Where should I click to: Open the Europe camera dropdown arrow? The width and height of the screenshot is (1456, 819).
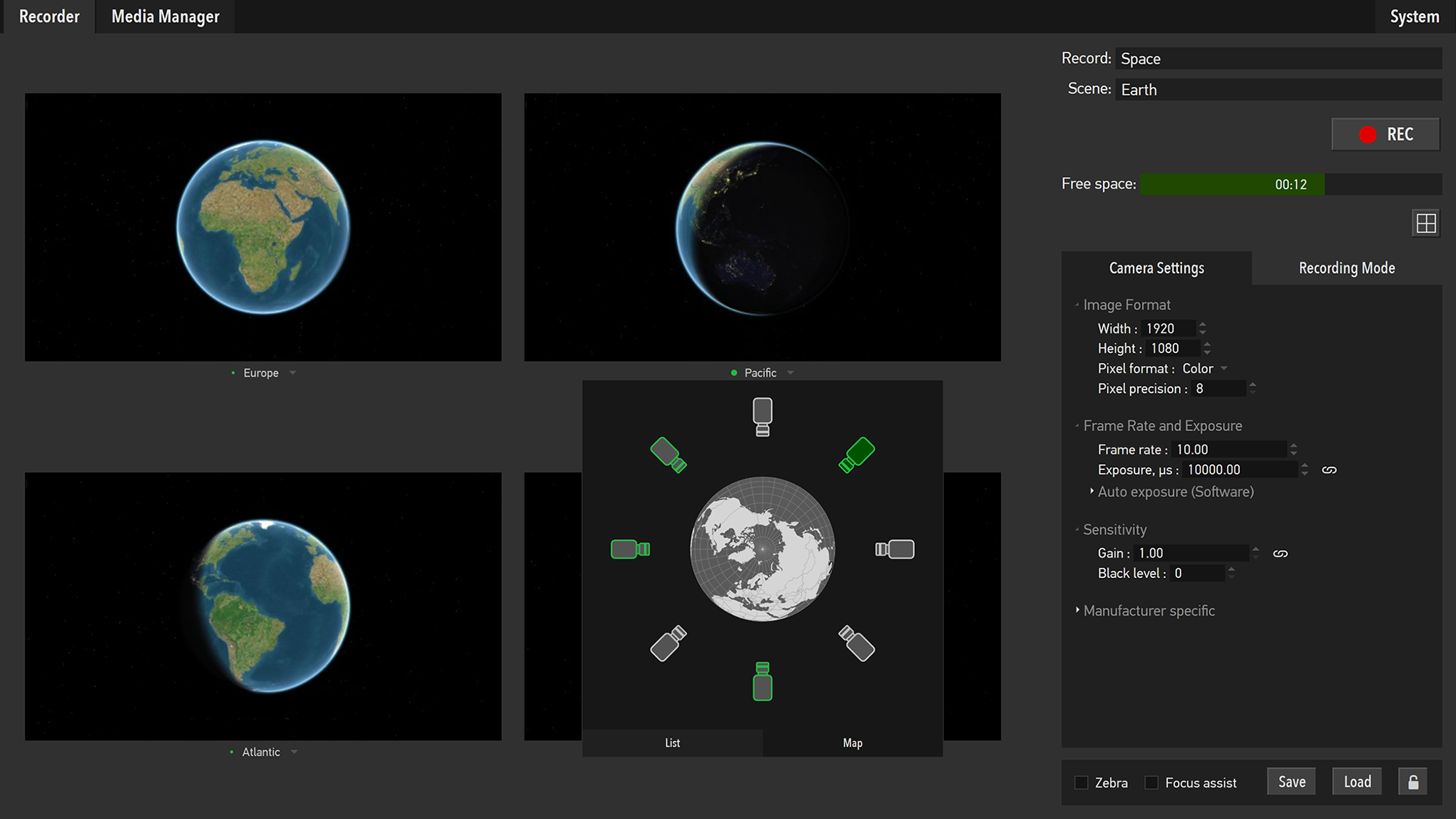(x=292, y=373)
